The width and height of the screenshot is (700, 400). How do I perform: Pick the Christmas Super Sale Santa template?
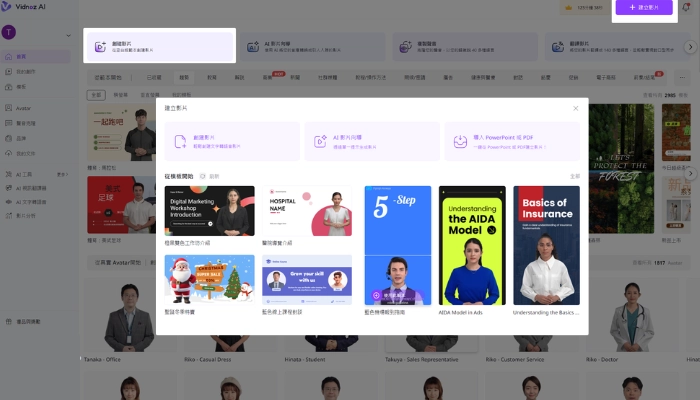[209, 280]
